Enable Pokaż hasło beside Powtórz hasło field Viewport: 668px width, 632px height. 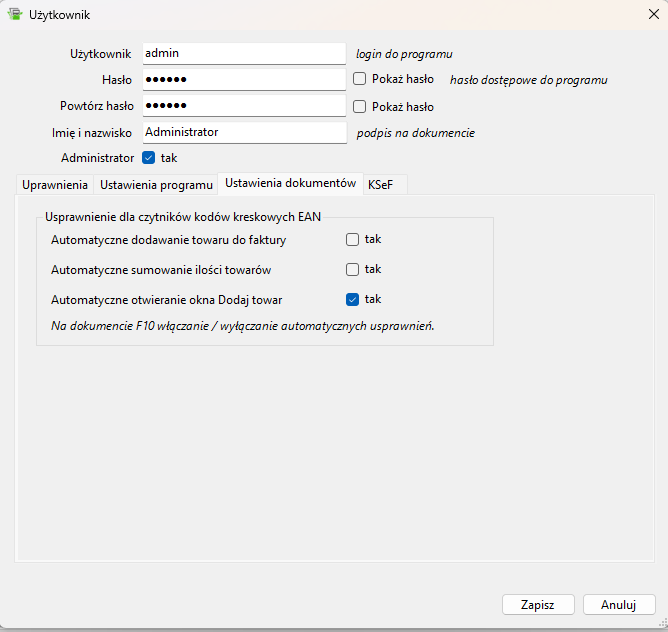pyautogui.click(x=360, y=106)
